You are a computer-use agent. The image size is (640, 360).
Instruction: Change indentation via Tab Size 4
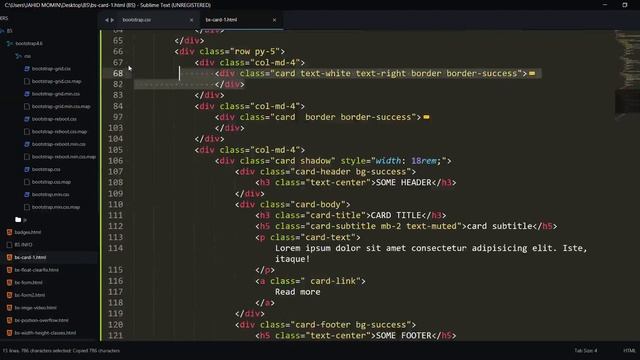[586, 351]
